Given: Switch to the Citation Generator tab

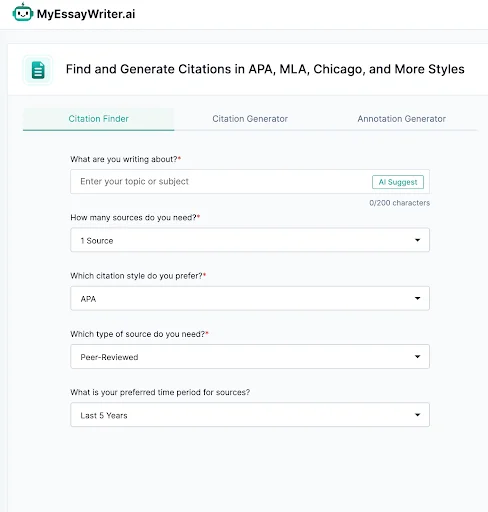Looking at the screenshot, I should [250, 119].
